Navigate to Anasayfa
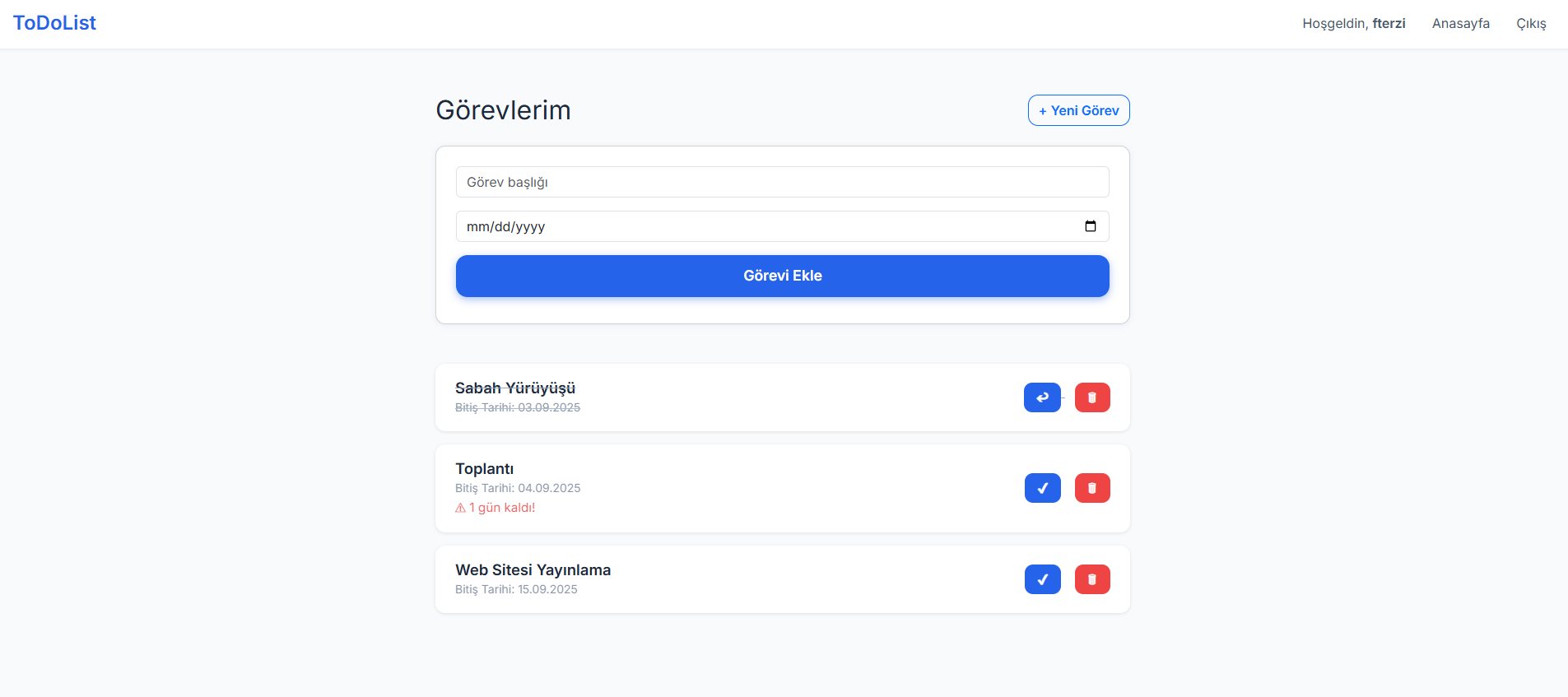 (x=1461, y=23)
